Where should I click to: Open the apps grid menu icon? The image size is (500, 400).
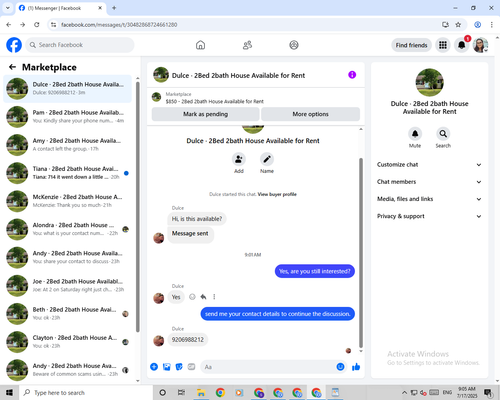tap(443, 45)
